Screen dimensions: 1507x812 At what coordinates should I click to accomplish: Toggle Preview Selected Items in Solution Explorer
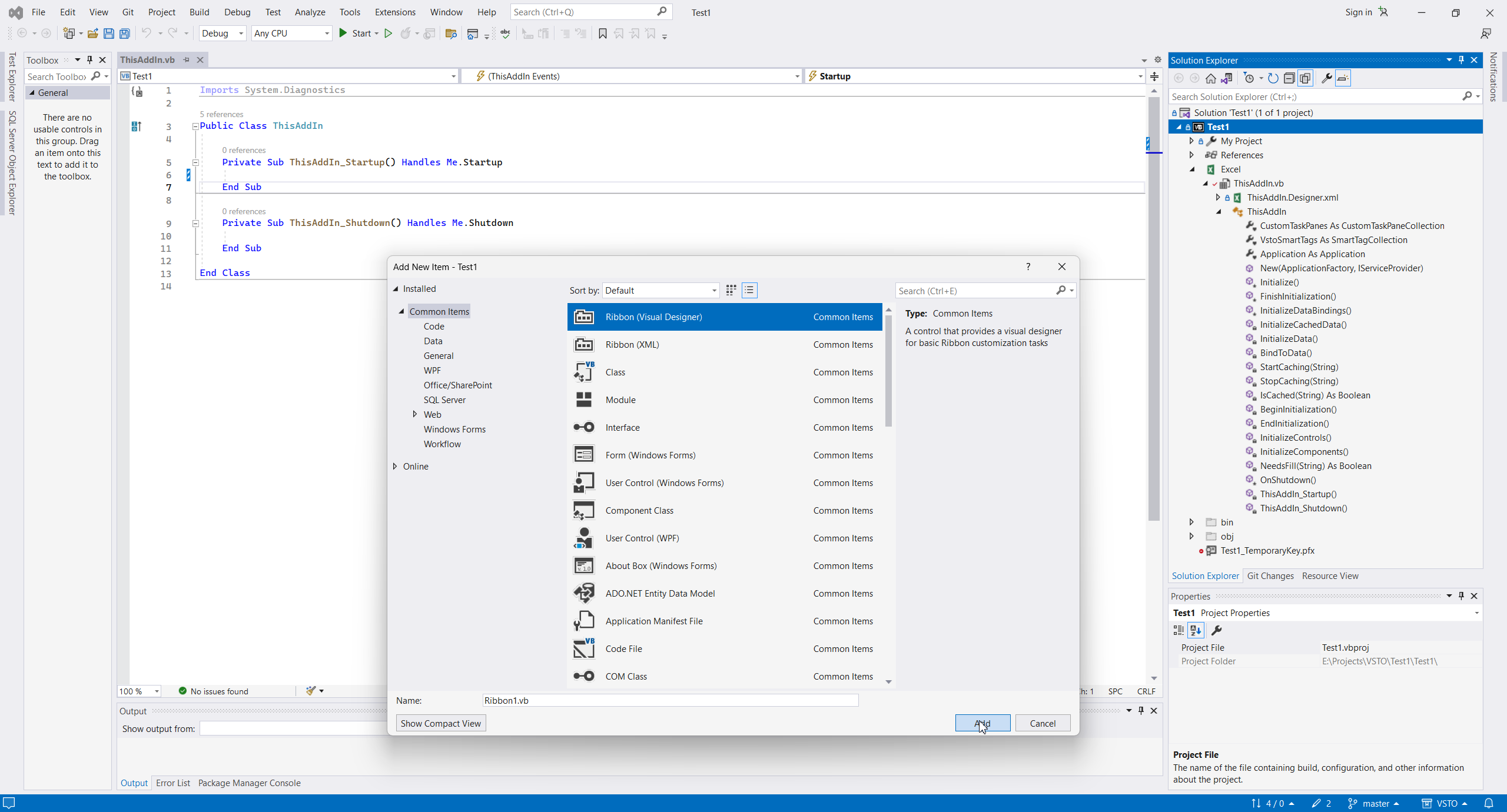click(x=1343, y=78)
